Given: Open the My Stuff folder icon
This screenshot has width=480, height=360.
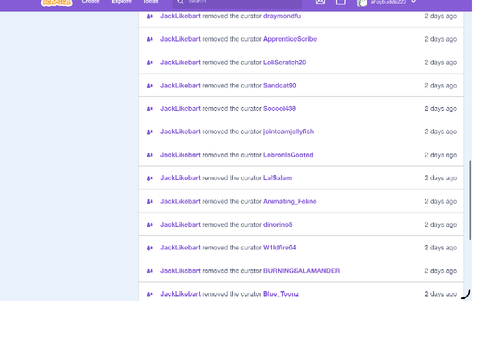Looking at the screenshot, I should [x=340, y=2].
